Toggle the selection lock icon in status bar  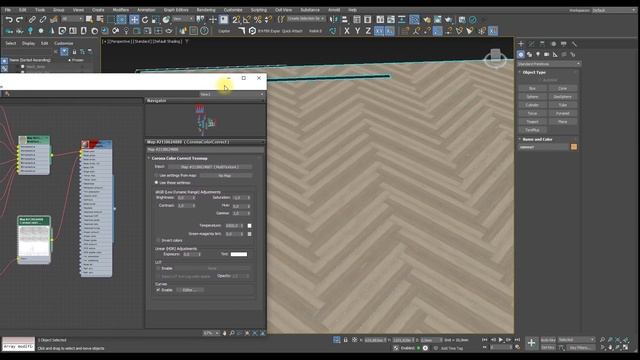[345, 340]
